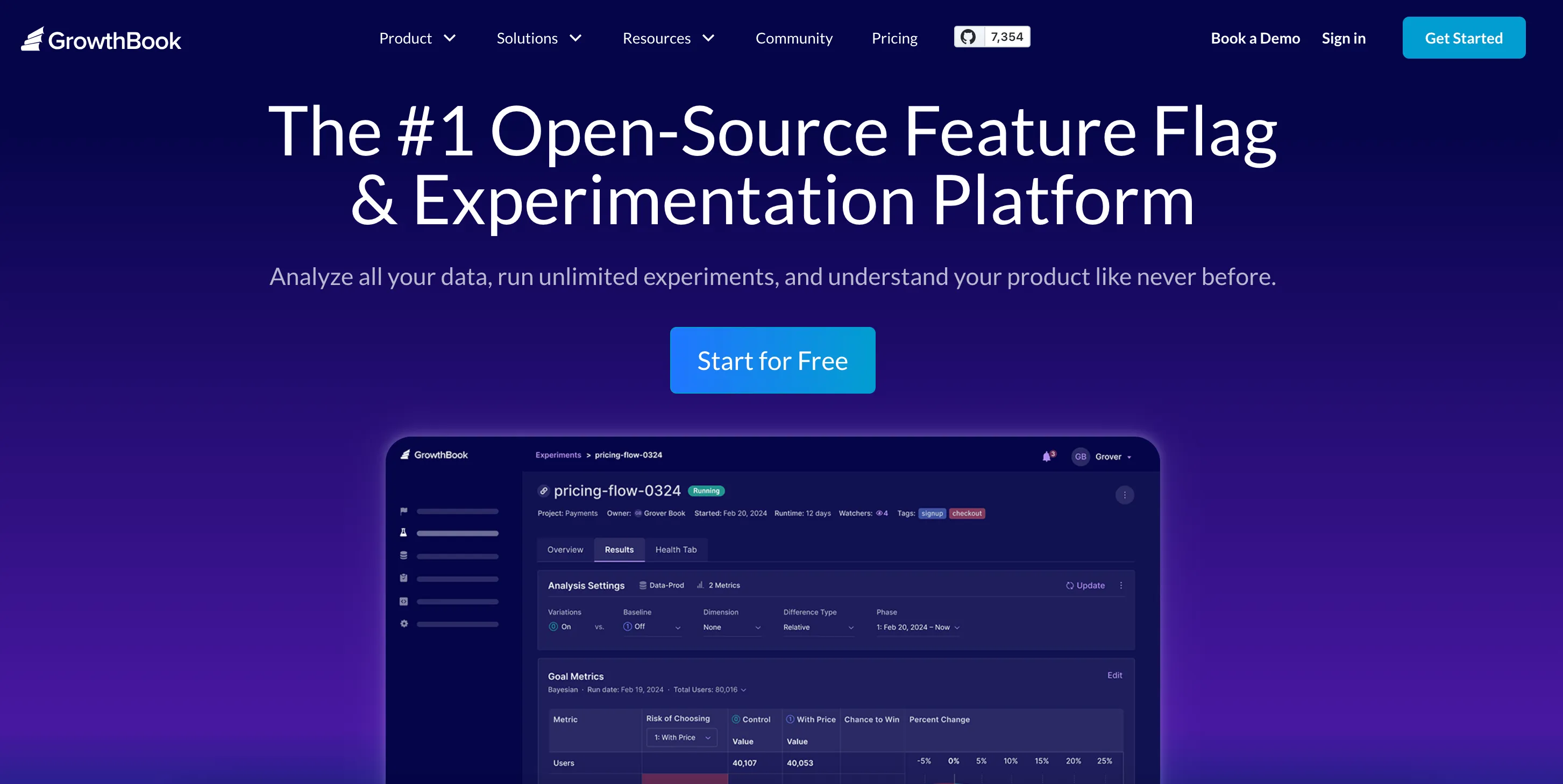Expand the Solutions menu chevron
The width and height of the screenshot is (1563, 784).
coord(575,38)
